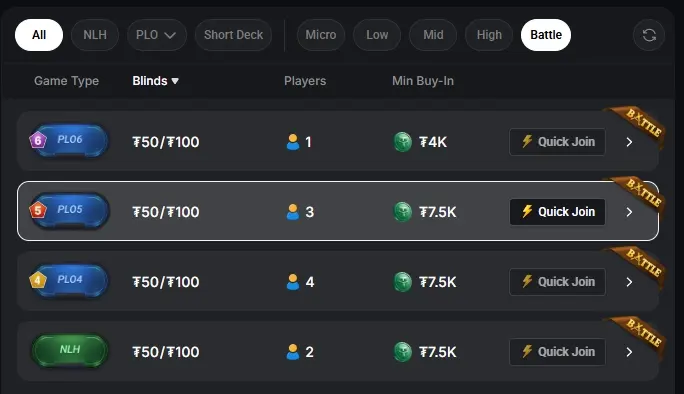Toggle the Micro stakes filter

[x=321, y=35]
